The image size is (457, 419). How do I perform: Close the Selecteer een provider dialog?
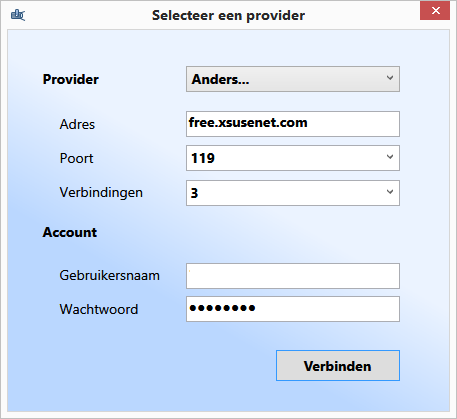(435, 11)
